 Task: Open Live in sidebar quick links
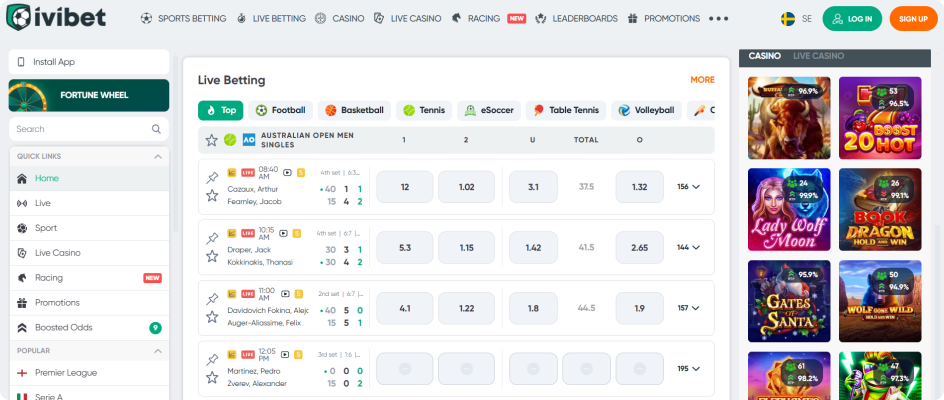tap(89, 204)
